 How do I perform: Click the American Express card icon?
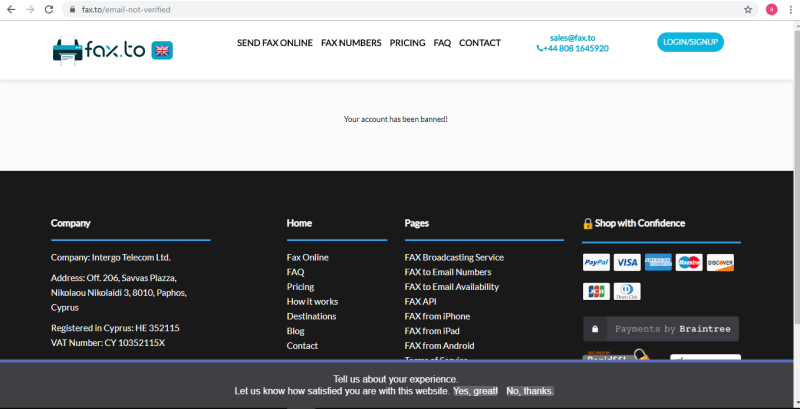pyautogui.click(x=658, y=263)
